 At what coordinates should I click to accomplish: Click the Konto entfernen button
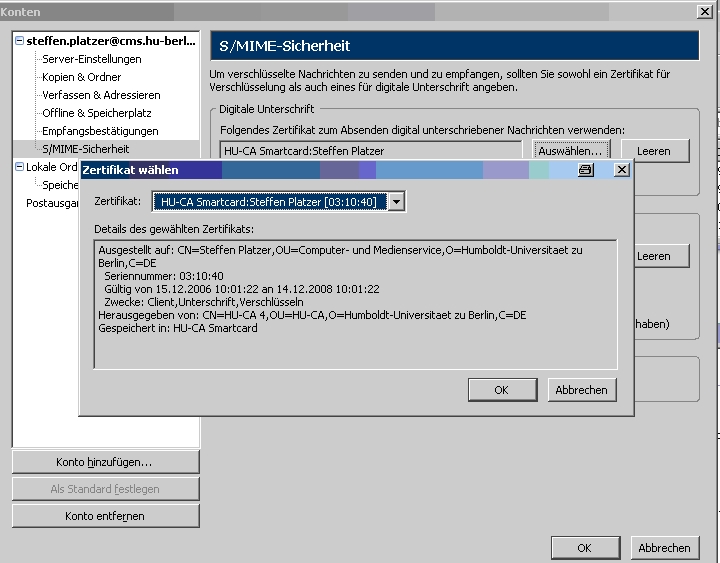[104, 516]
